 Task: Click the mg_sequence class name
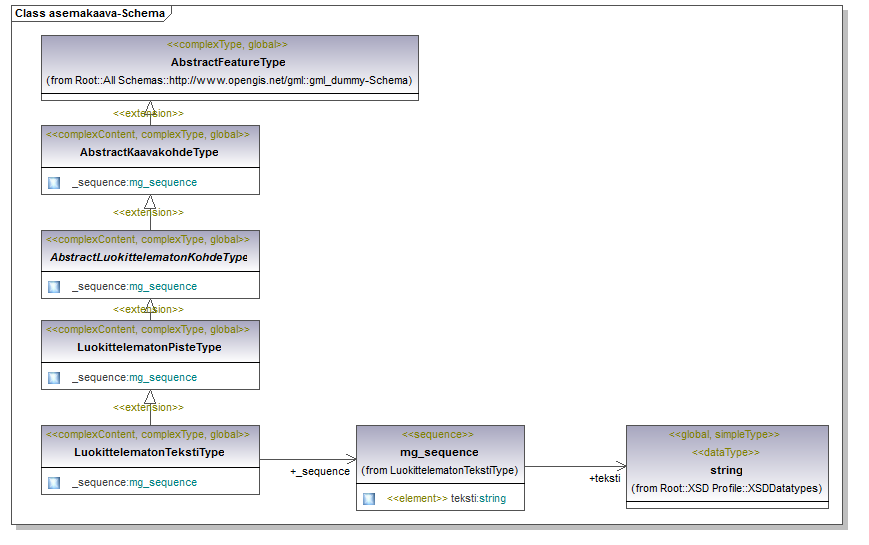pyautogui.click(x=439, y=452)
